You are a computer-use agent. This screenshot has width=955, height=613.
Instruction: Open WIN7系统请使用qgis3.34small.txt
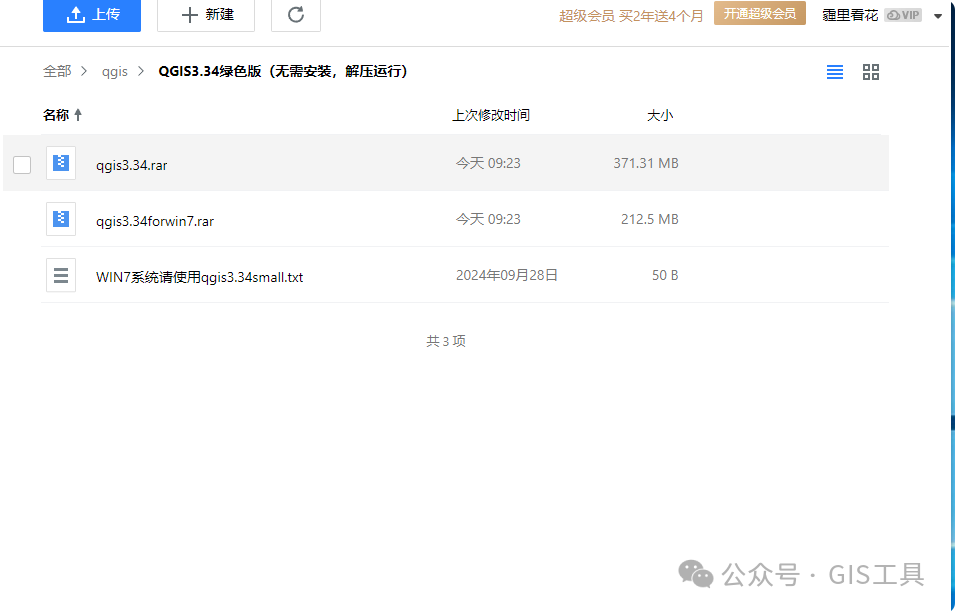point(199,277)
